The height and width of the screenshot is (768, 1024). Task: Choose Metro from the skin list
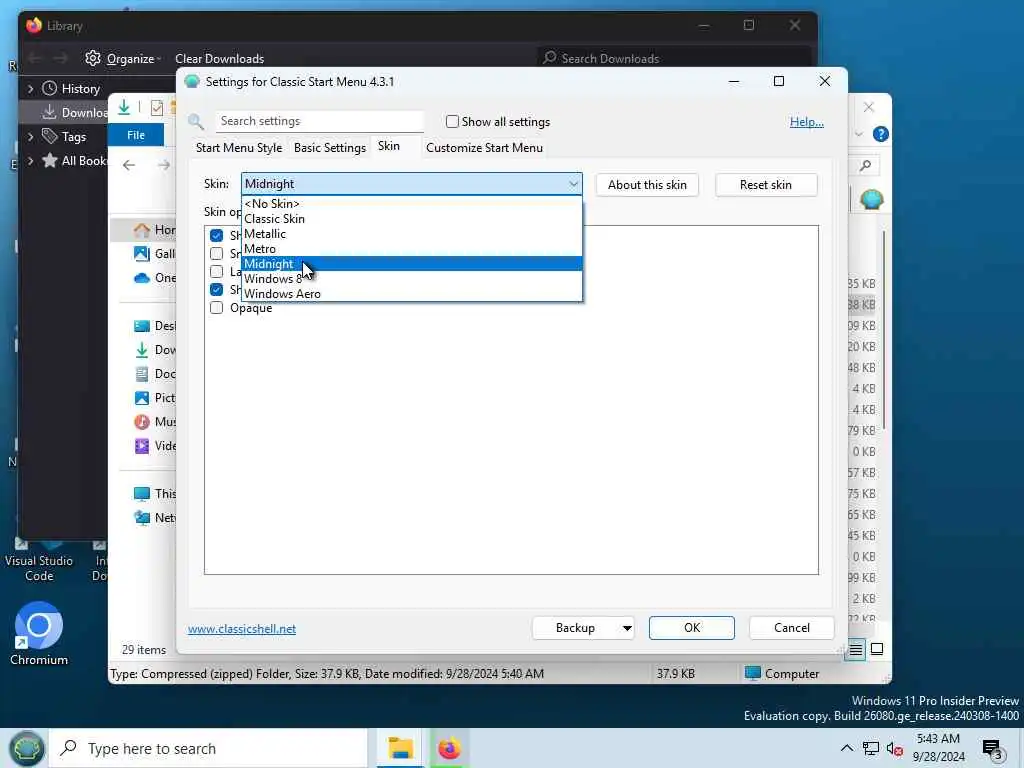coord(411,249)
